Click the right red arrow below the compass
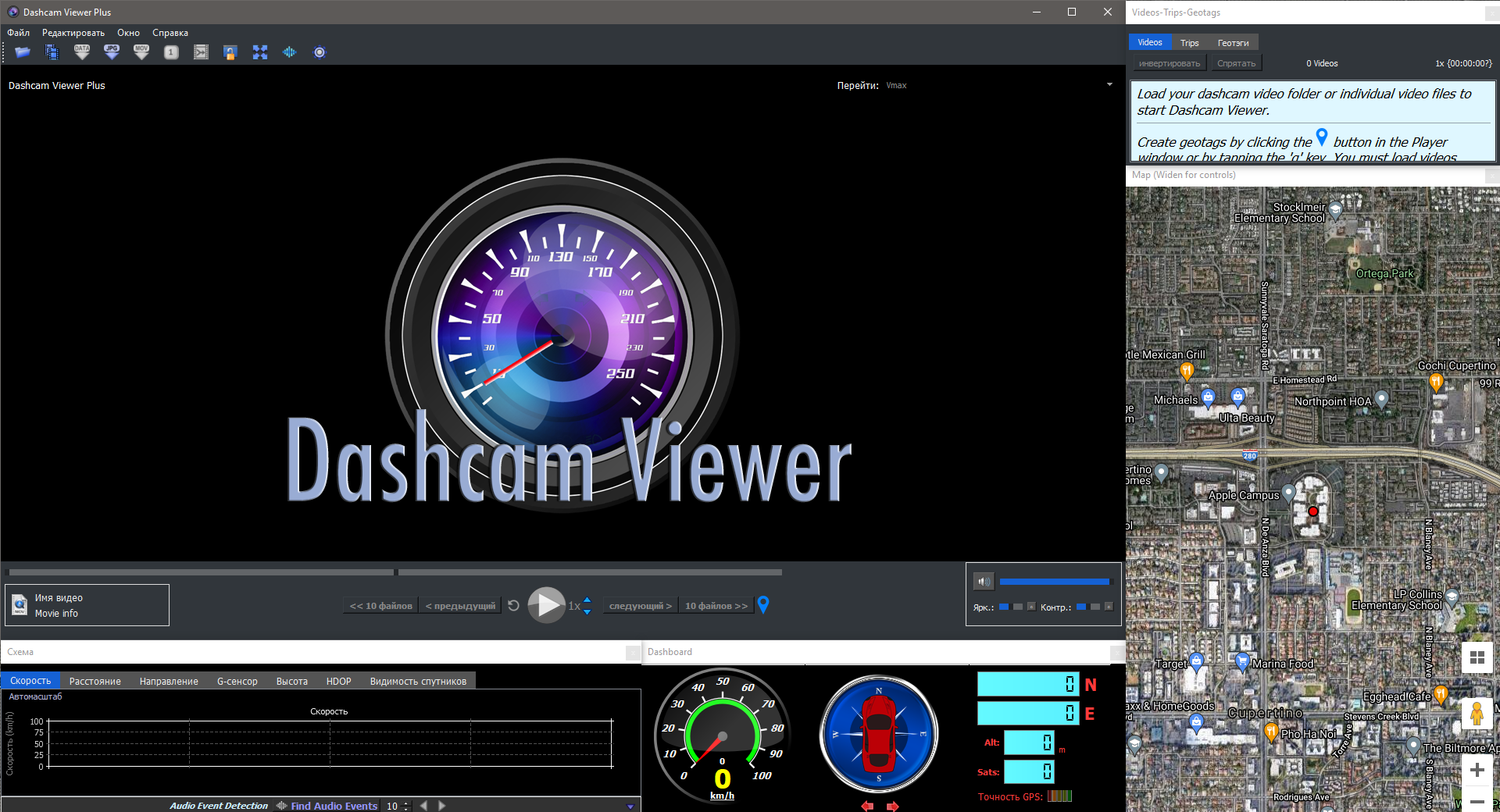 tap(893, 806)
